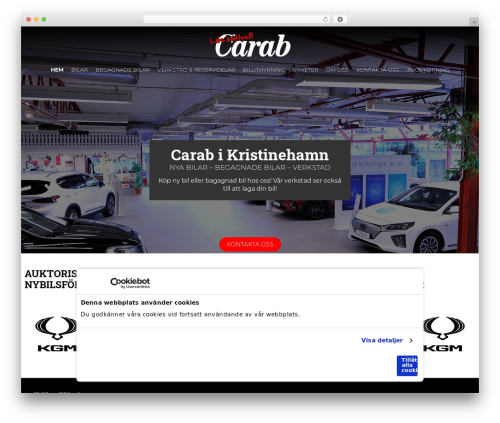Open PROVKÖRNING navigation link
This screenshot has height=423, width=500.
pos(428,70)
